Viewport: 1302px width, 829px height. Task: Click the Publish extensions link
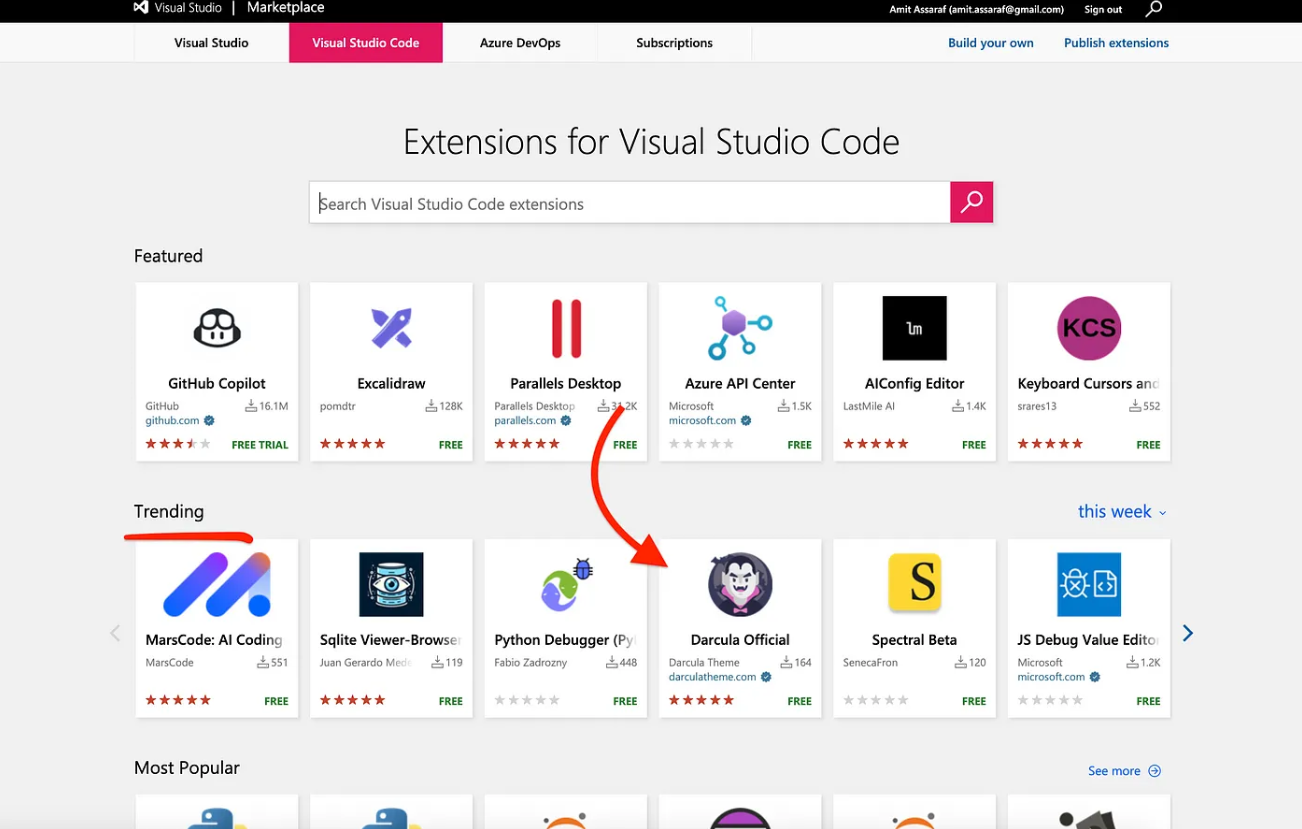pyautogui.click(x=1116, y=43)
